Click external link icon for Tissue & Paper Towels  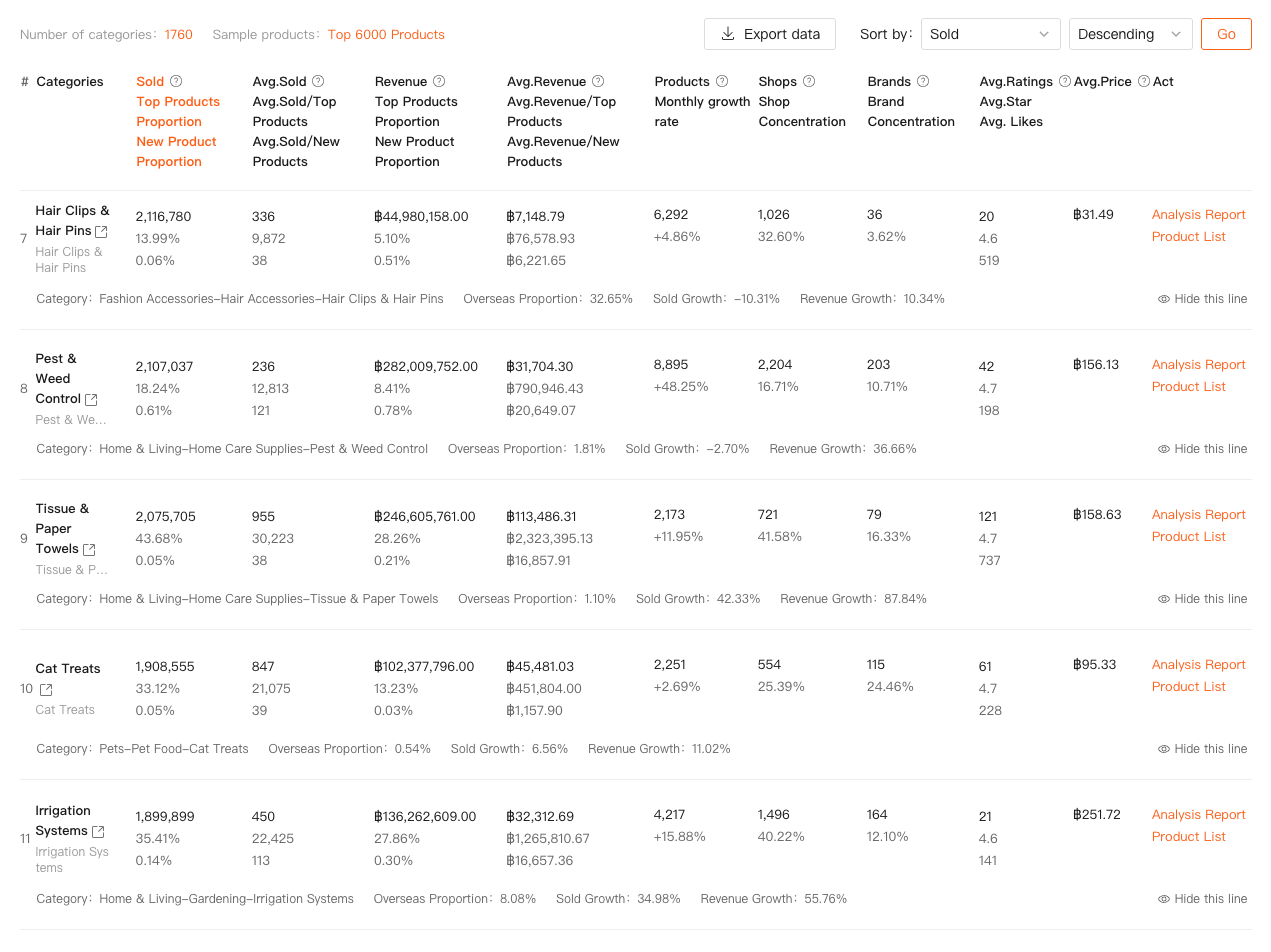pyautogui.click(x=89, y=549)
